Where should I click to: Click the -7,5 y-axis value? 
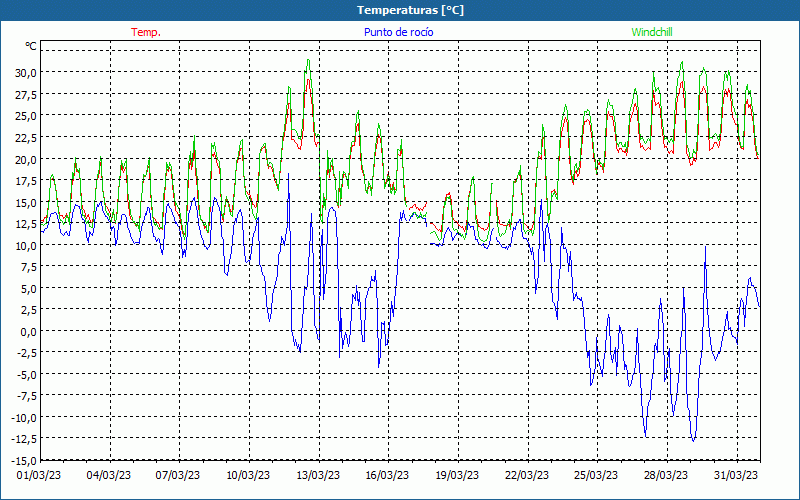[x=27, y=397]
